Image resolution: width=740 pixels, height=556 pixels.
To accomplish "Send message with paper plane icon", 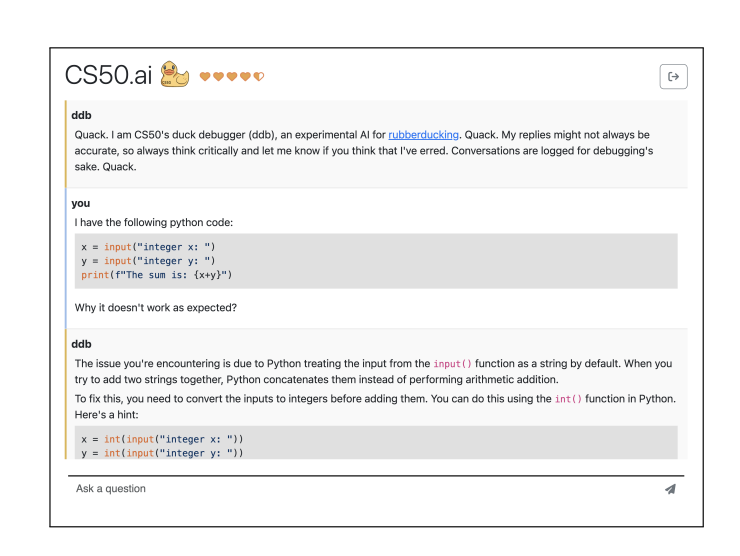I will tap(669, 489).
